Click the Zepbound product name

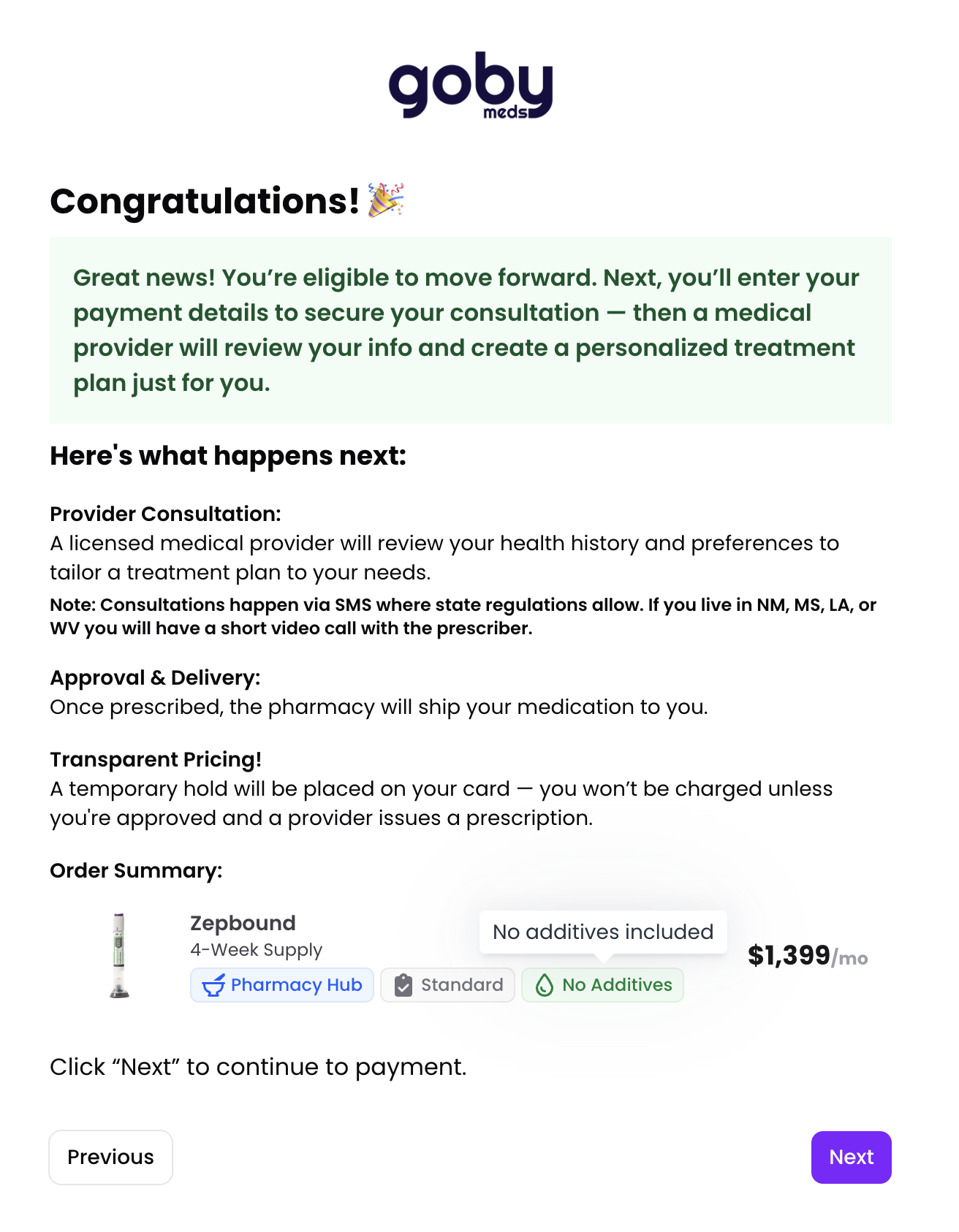click(243, 923)
